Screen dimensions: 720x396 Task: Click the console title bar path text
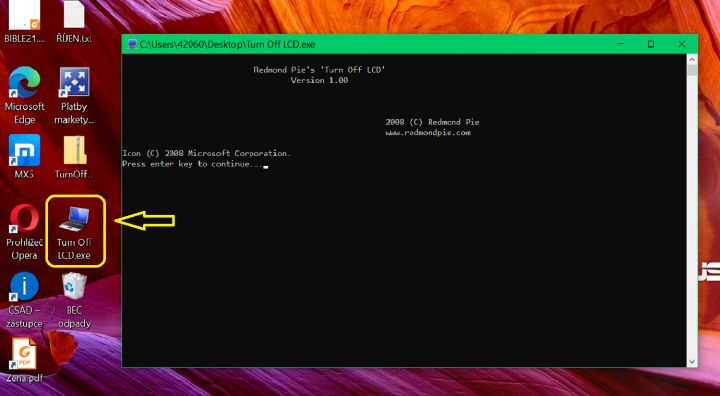coord(227,45)
